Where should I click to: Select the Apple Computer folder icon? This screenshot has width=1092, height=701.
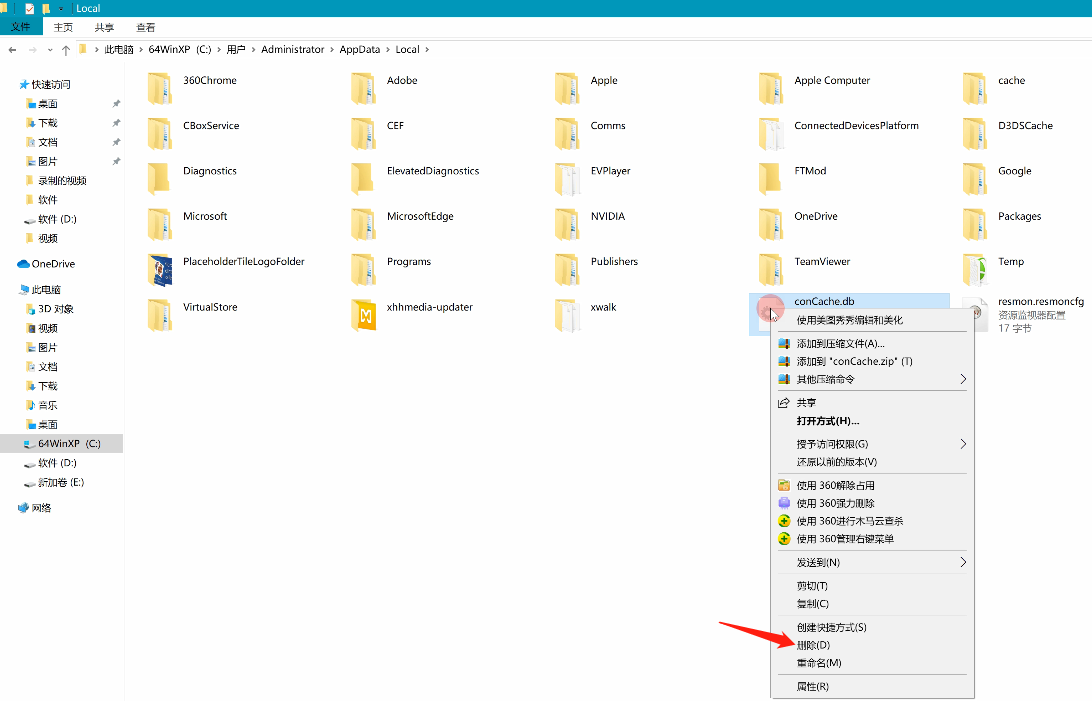click(x=771, y=88)
